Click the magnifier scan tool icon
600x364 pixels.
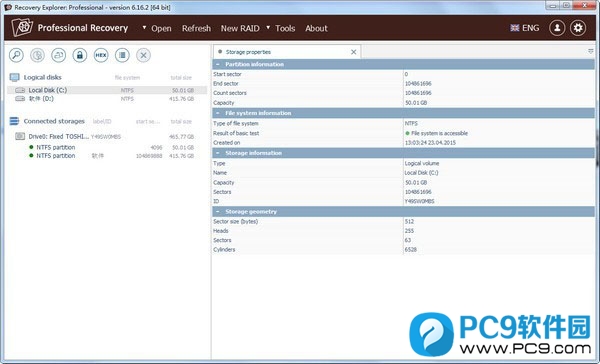(x=16, y=55)
